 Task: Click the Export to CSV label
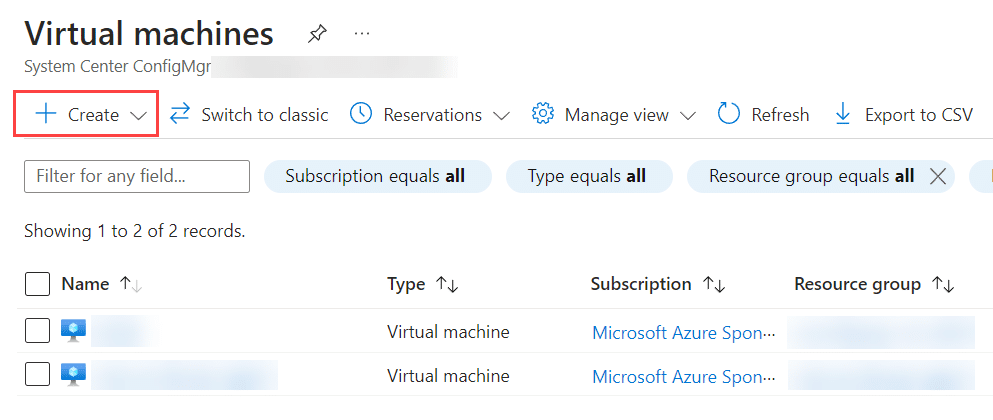pyautogui.click(x=919, y=115)
